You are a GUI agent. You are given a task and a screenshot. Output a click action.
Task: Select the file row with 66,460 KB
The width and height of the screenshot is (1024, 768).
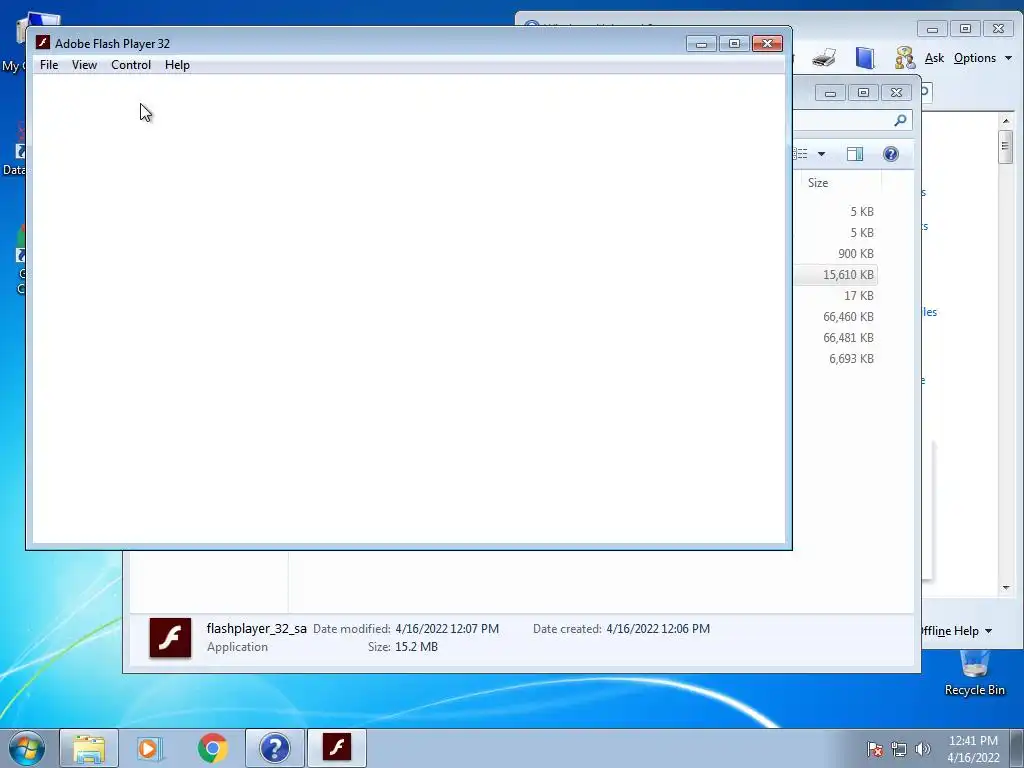[836, 317]
